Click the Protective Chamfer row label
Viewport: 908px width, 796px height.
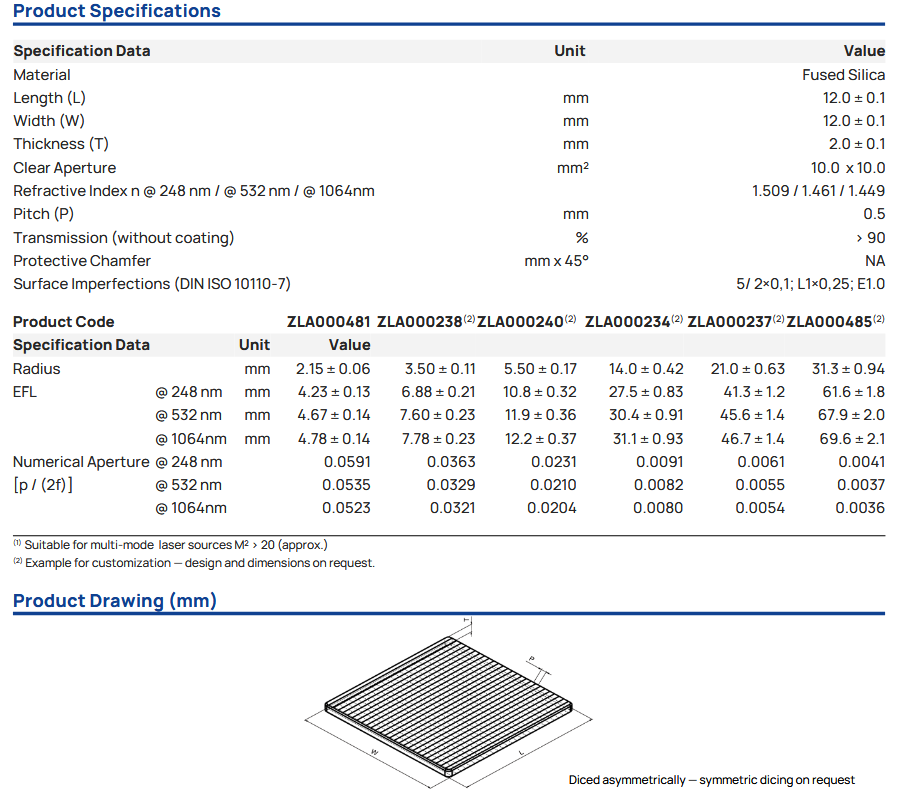click(82, 261)
